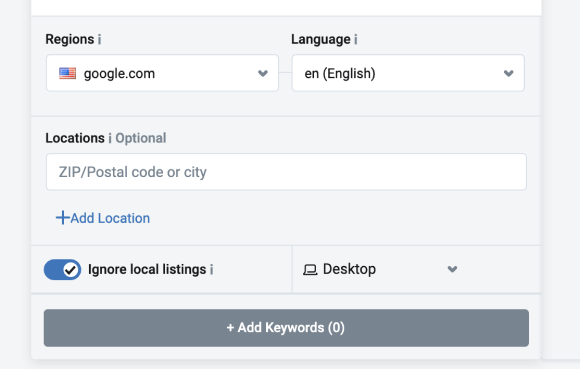Click the info icon beside Ignore local listings
The image size is (580, 369).
point(211,270)
